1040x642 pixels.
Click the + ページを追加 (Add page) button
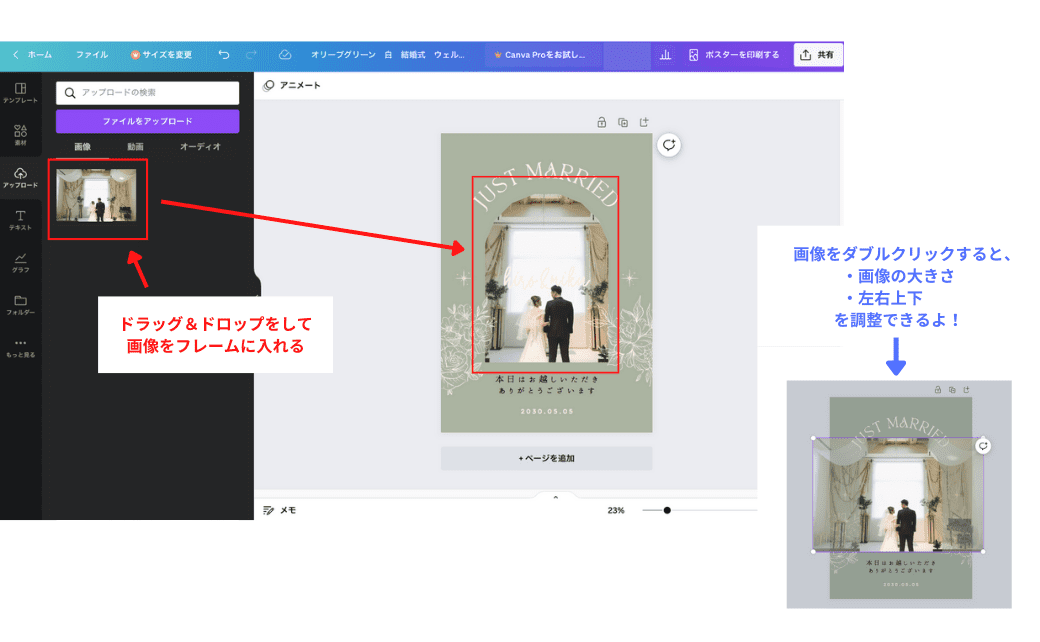pos(546,458)
